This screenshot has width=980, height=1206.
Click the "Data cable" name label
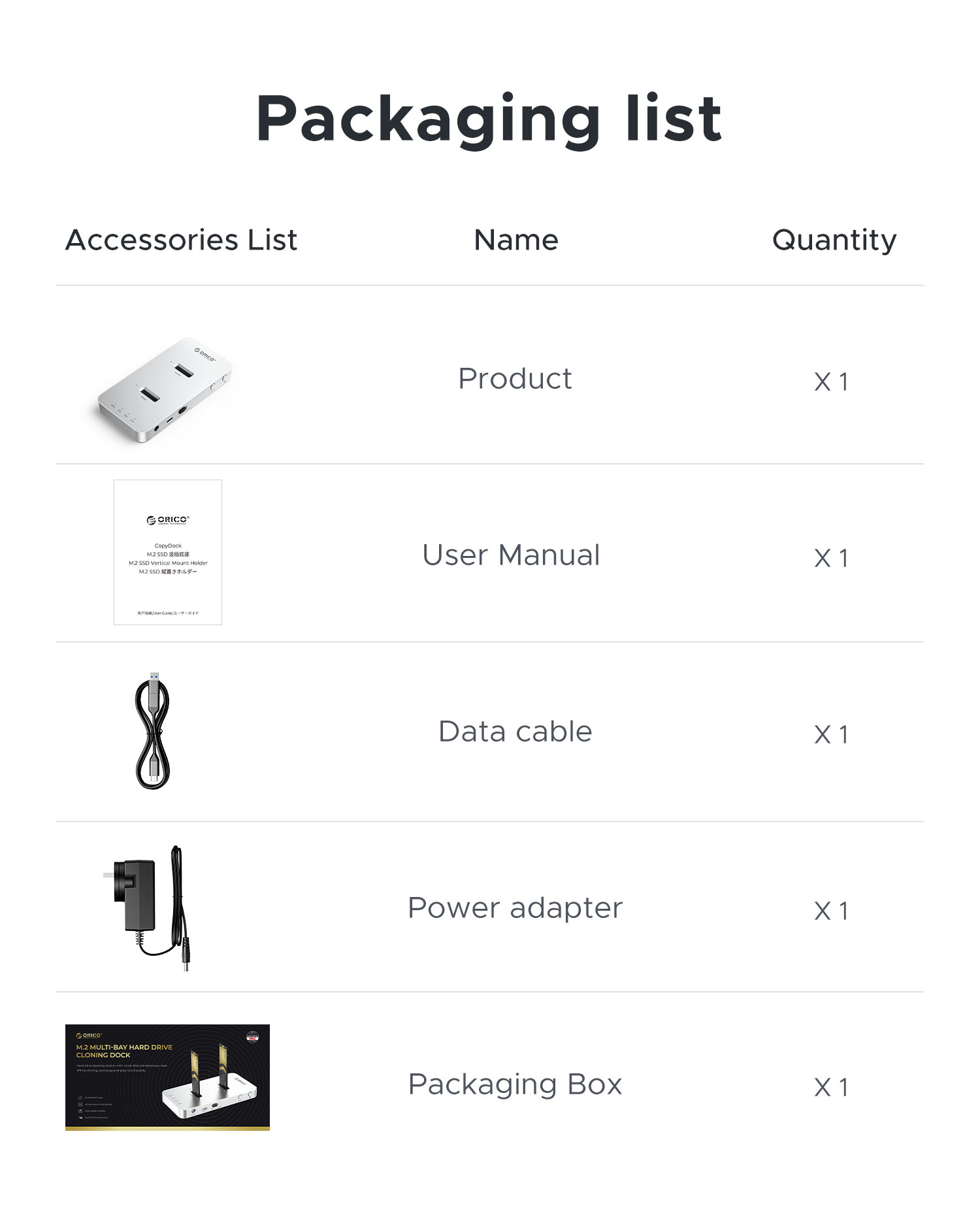515,732
